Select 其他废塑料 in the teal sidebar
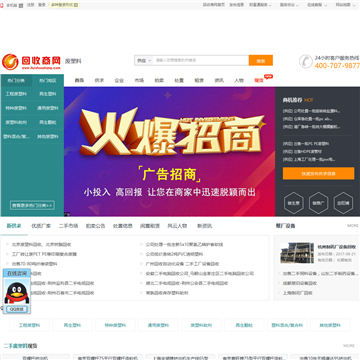The height and width of the screenshot is (360, 360). click(48, 136)
